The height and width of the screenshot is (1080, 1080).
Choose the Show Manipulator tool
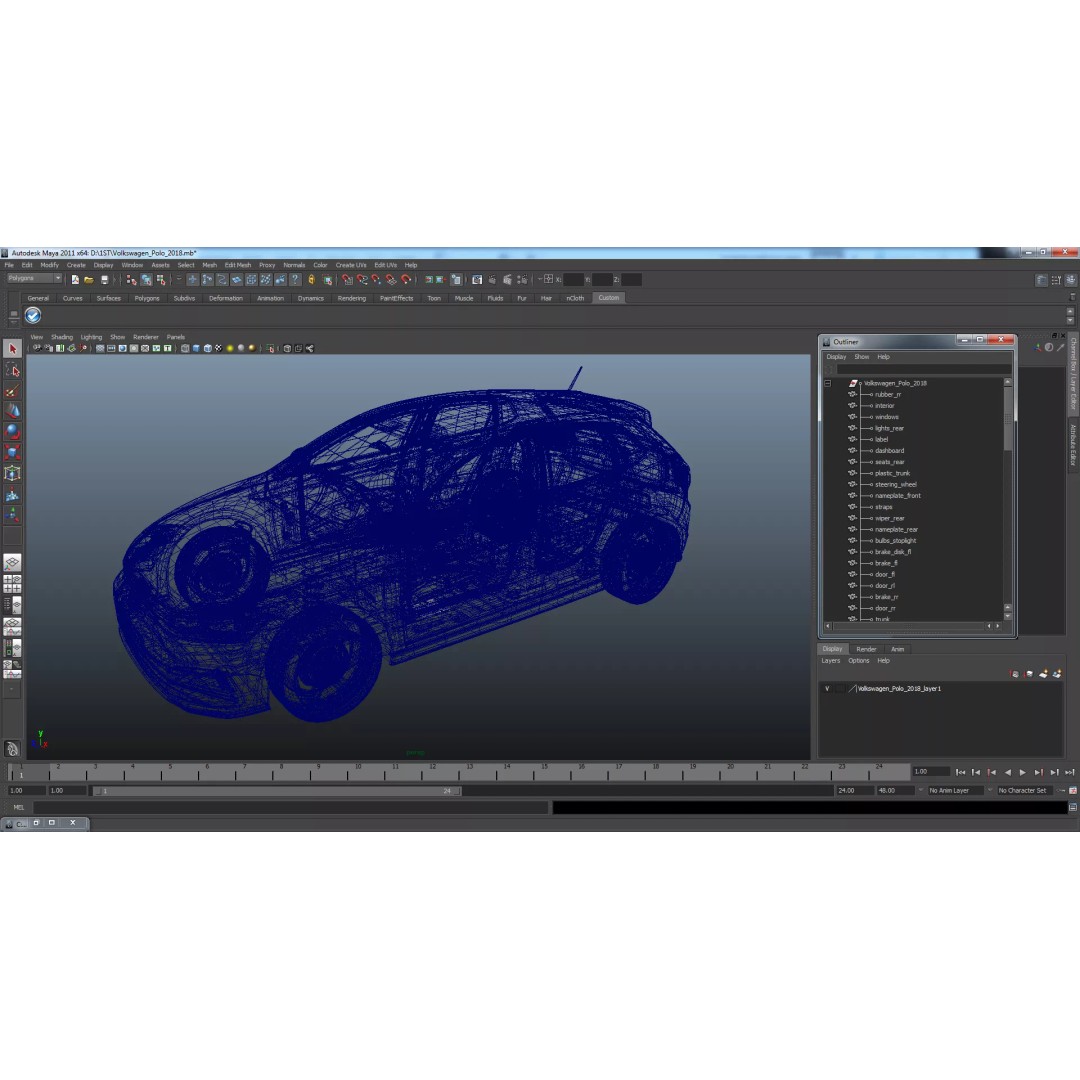[x=12, y=515]
